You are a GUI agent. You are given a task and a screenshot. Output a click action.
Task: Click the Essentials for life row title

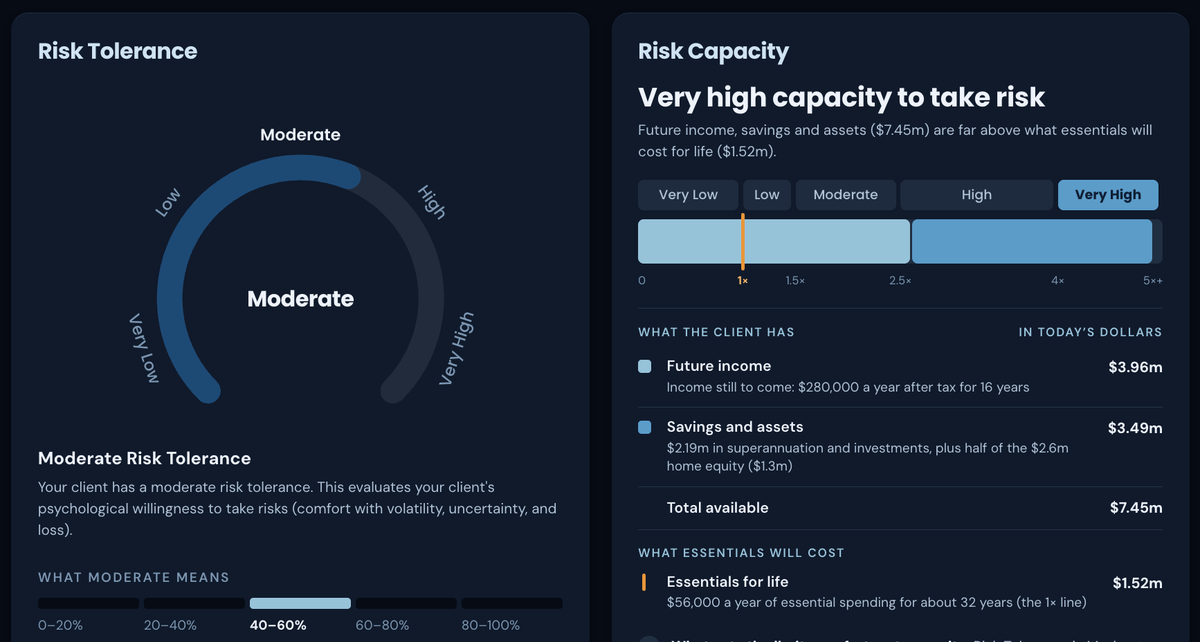point(728,582)
